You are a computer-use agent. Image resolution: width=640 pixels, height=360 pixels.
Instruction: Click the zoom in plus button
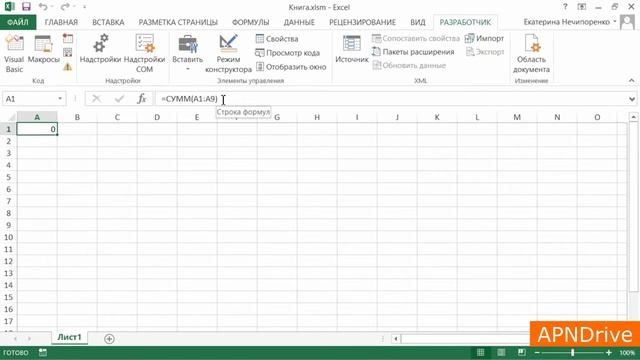click(x=609, y=352)
